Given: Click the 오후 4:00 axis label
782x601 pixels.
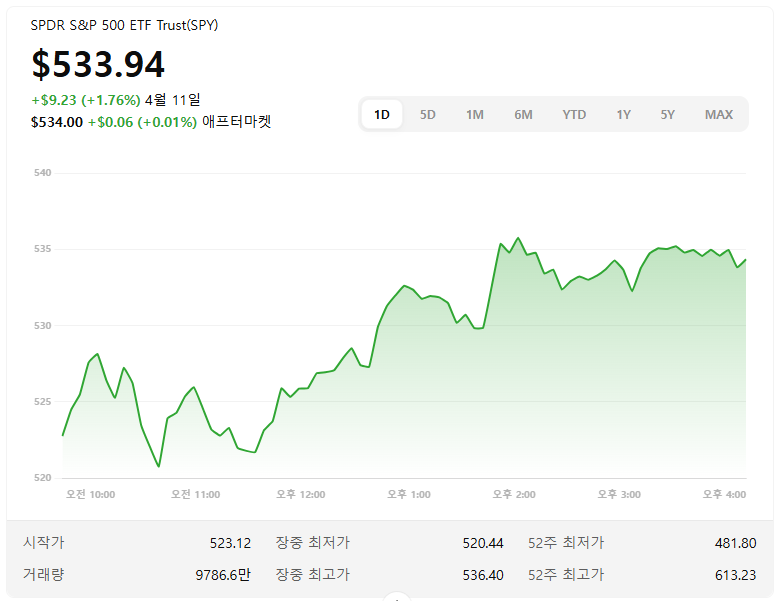Looking at the screenshot, I should click(725, 494).
